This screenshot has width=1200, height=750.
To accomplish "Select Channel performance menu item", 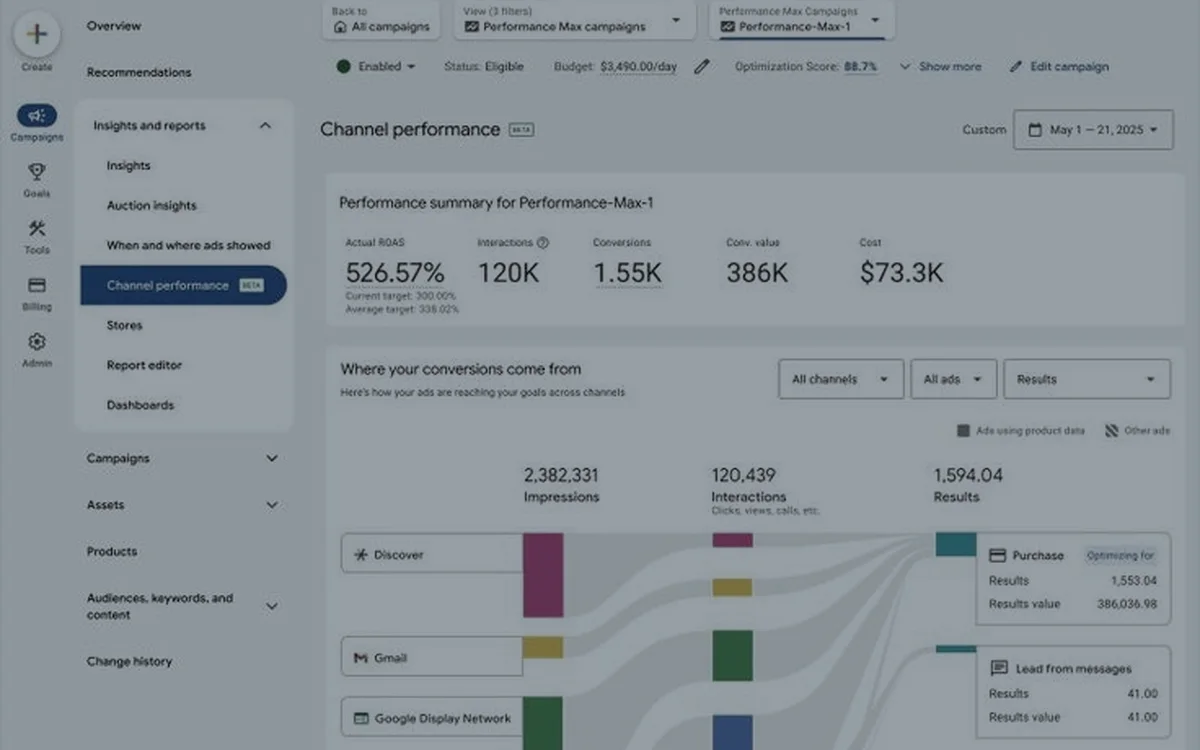I will coord(184,285).
